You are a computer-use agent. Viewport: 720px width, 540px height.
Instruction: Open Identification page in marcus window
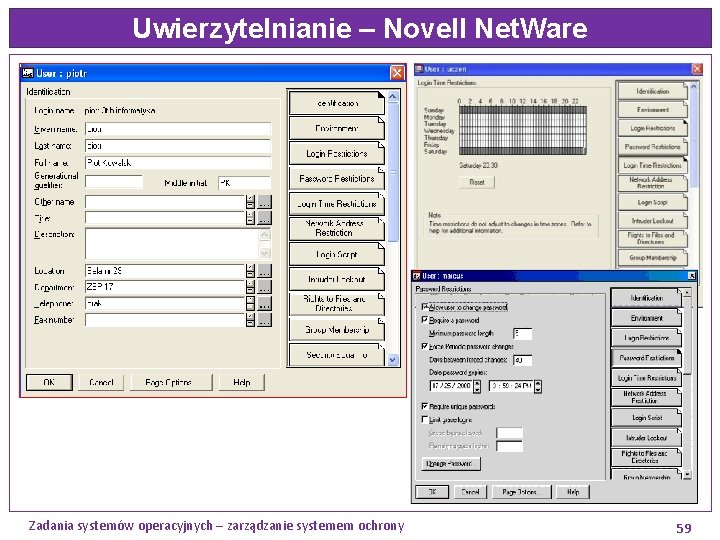tap(646, 298)
